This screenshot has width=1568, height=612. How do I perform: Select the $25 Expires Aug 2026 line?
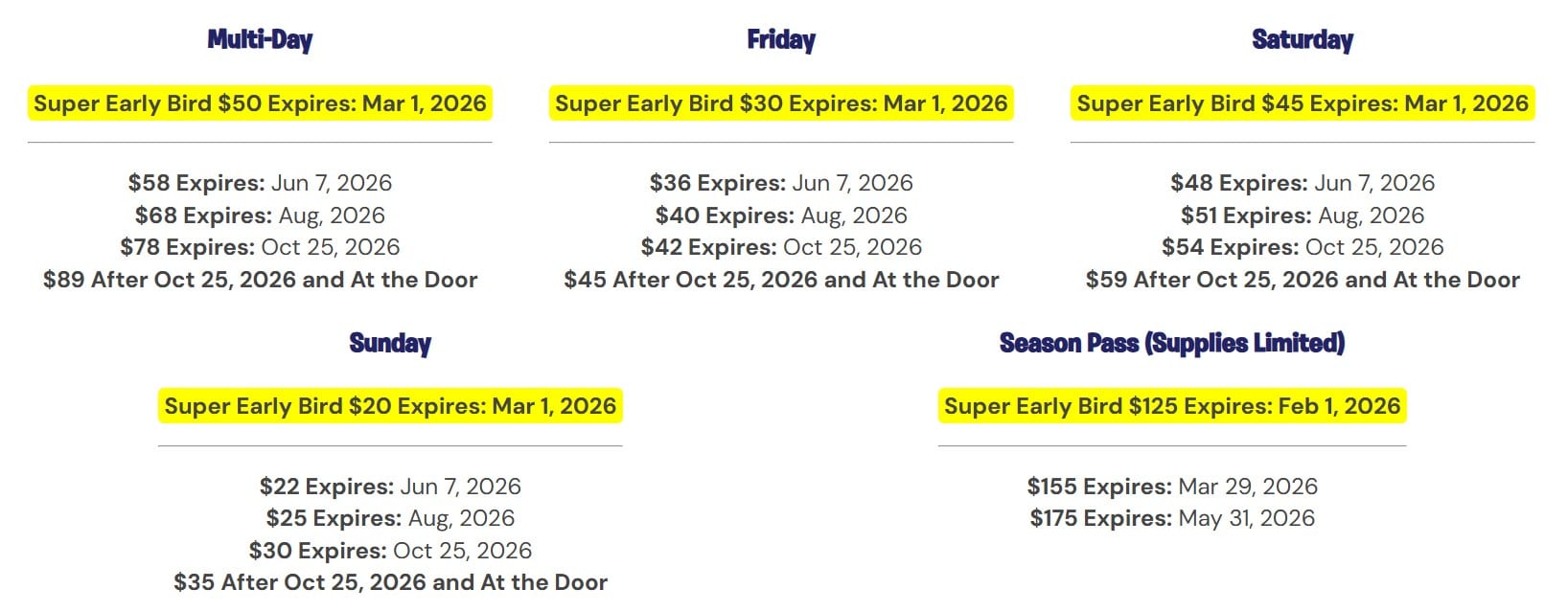[x=390, y=518]
